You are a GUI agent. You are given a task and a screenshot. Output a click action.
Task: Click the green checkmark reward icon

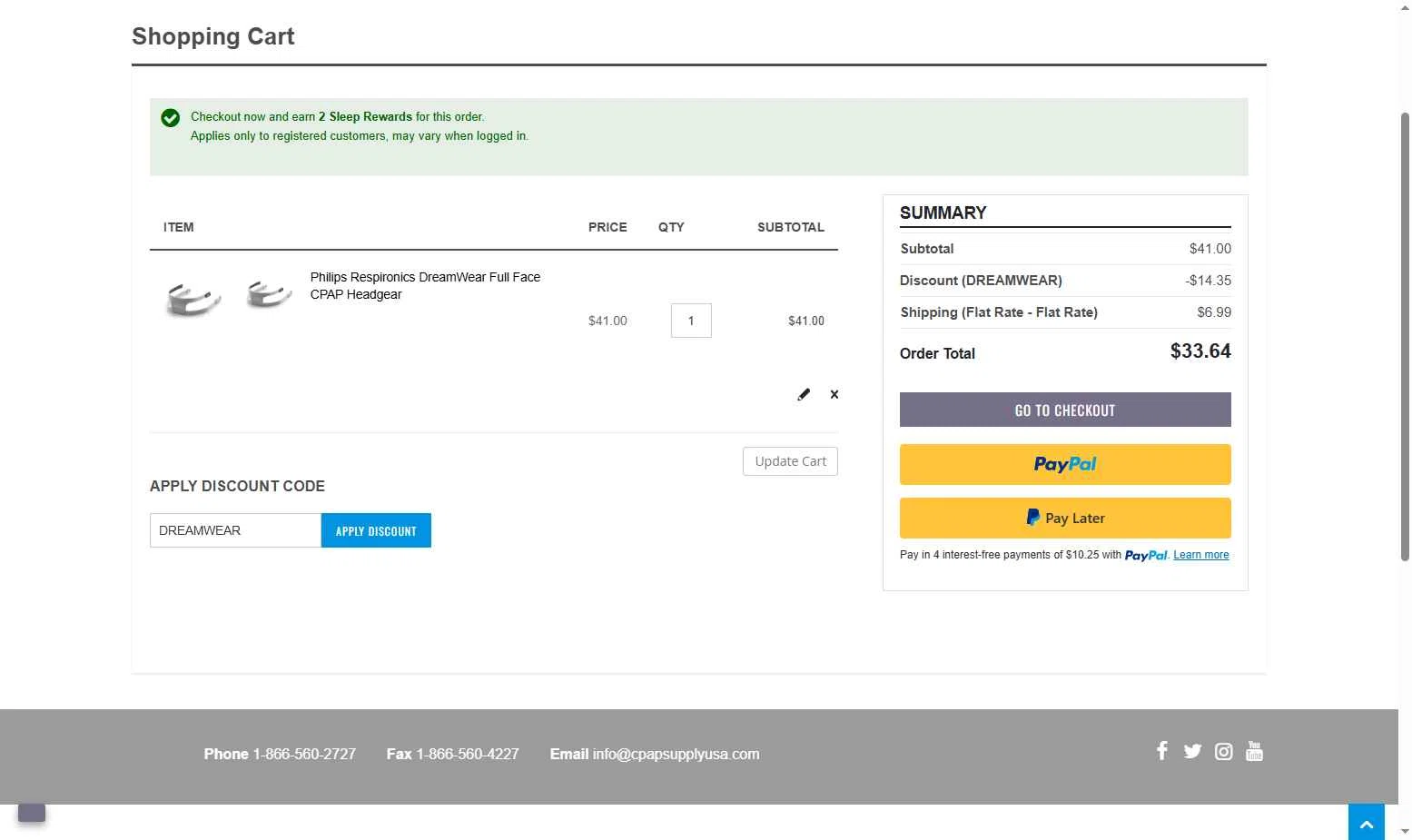[170, 118]
